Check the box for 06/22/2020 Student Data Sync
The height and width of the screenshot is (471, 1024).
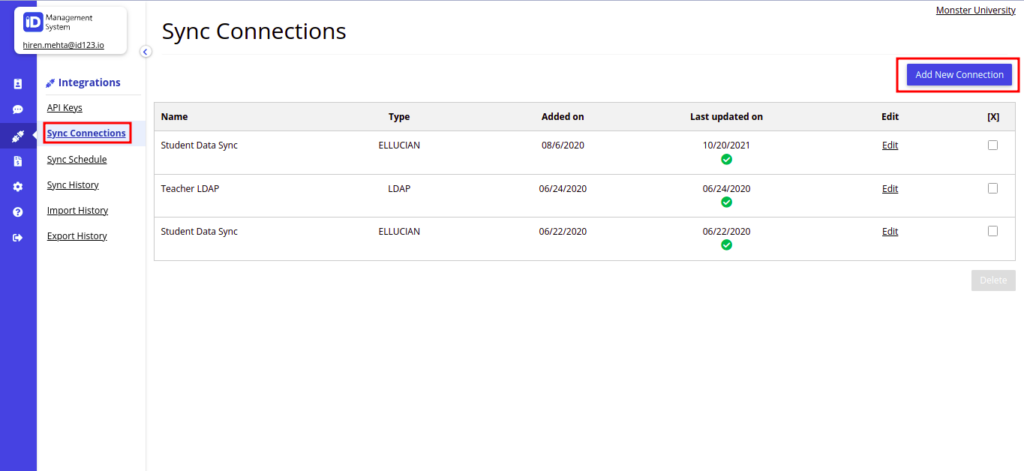click(x=993, y=231)
